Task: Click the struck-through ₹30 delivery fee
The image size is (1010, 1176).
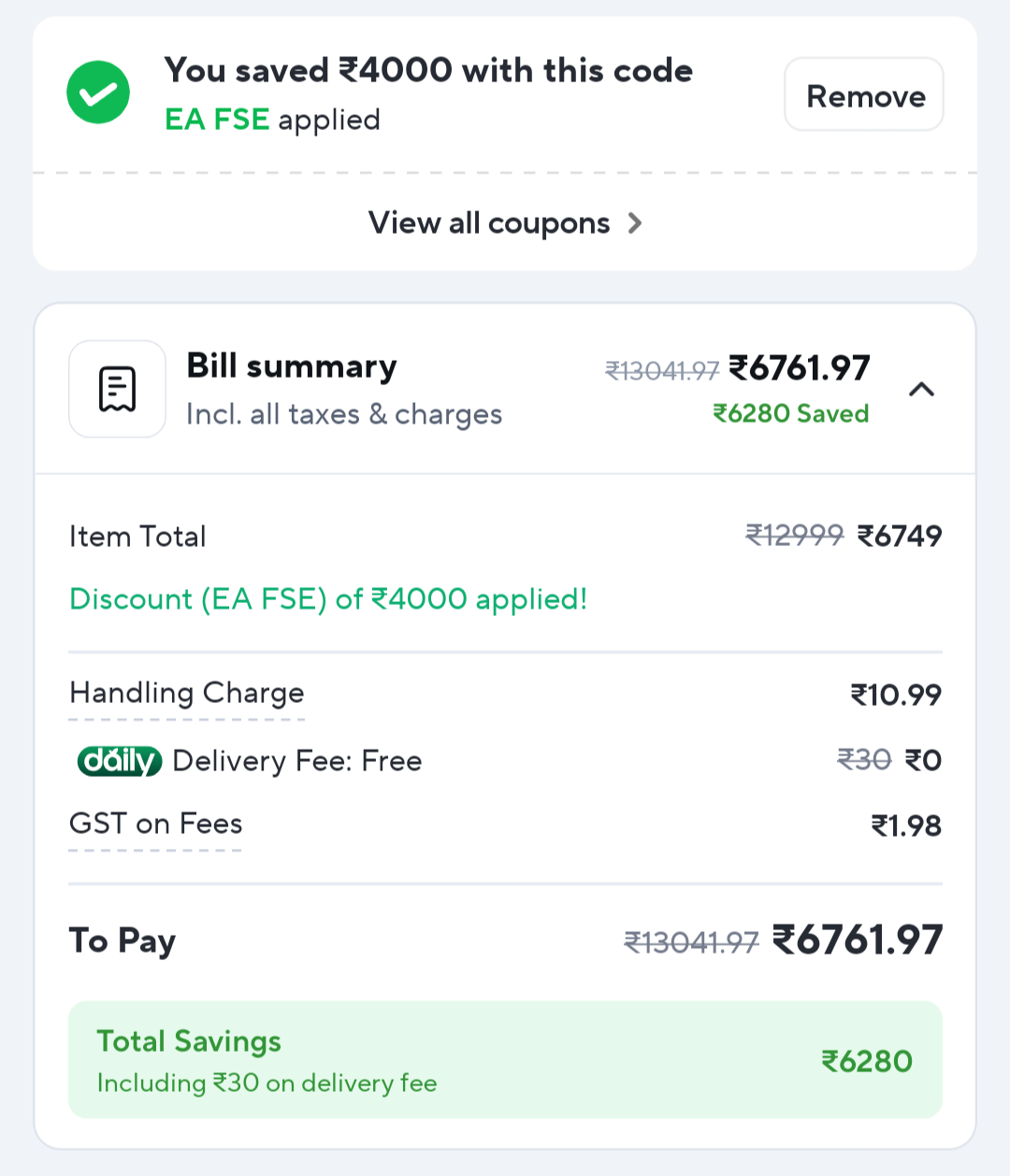Action: coord(863,760)
